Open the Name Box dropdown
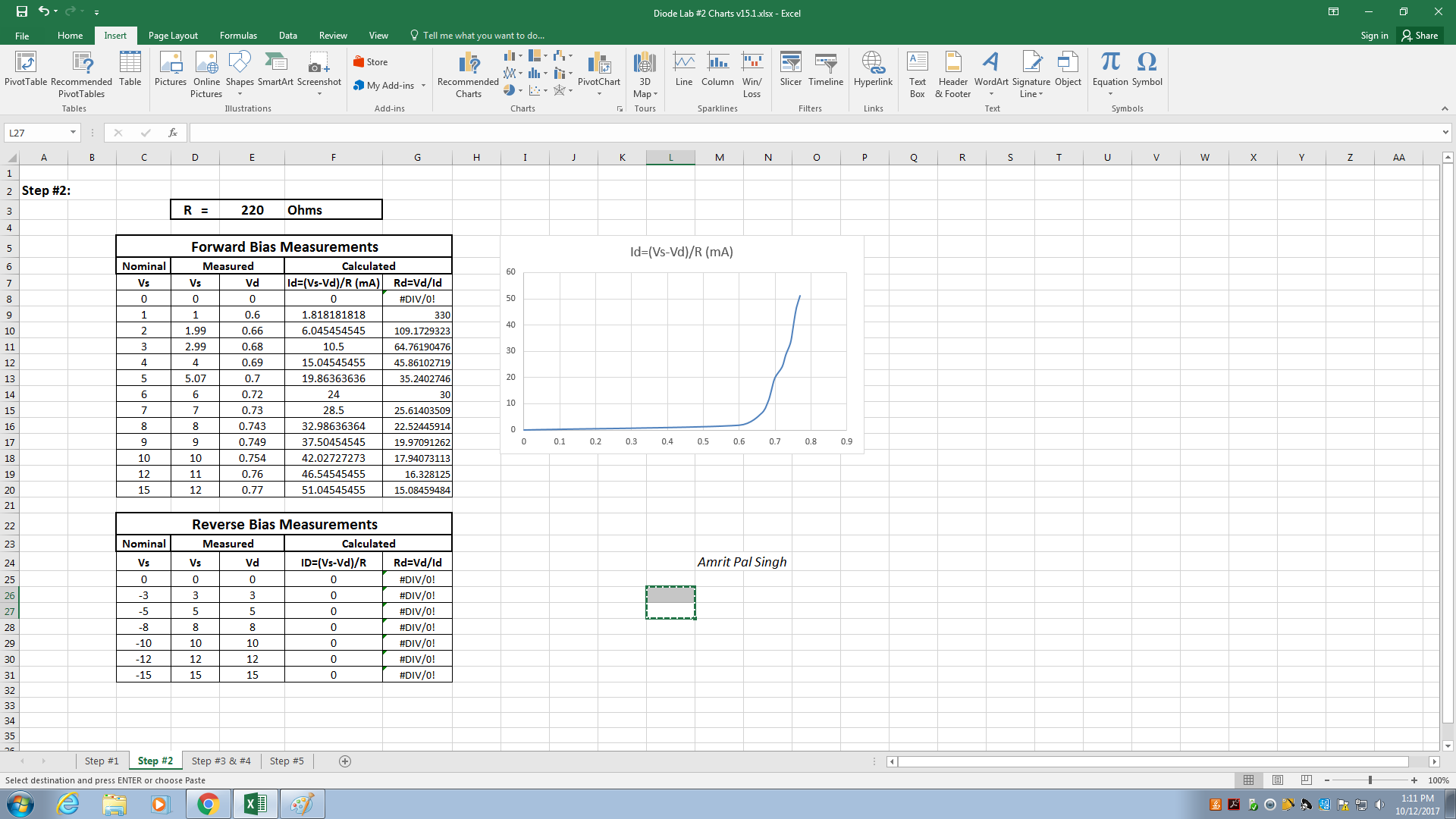The width and height of the screenshot is (1456, 819). point(73,133)
